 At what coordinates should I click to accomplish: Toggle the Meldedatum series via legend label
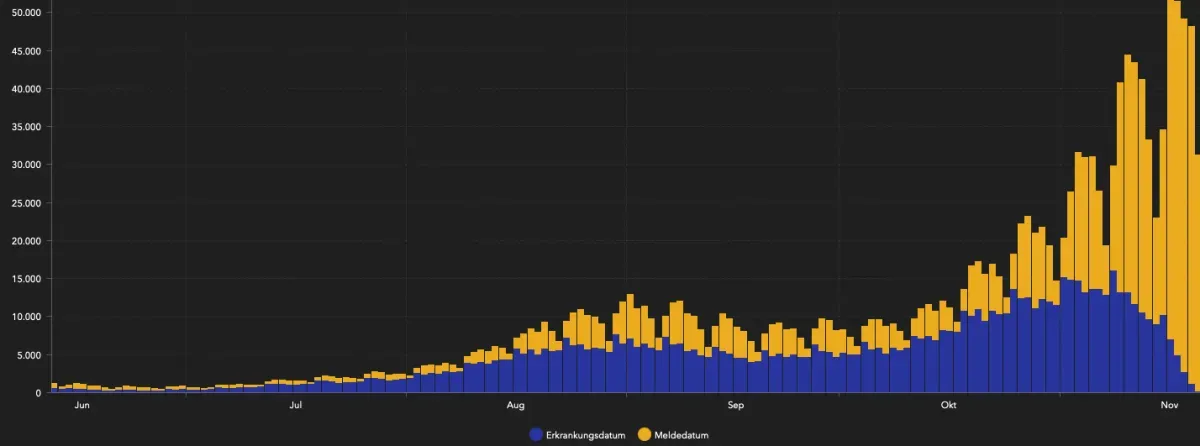(x=681, y=435)
